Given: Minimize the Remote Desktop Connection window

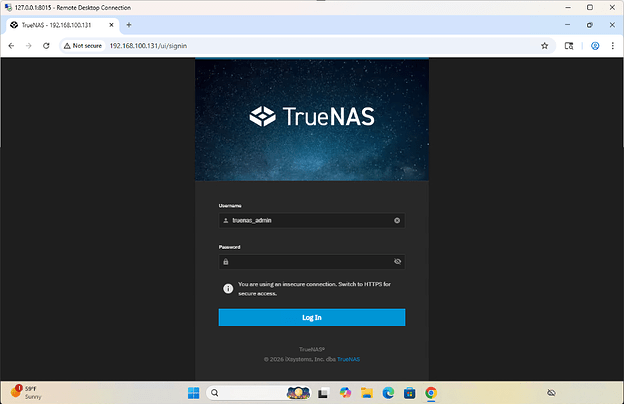Looking at the screenshot, I should click(568, 8).
